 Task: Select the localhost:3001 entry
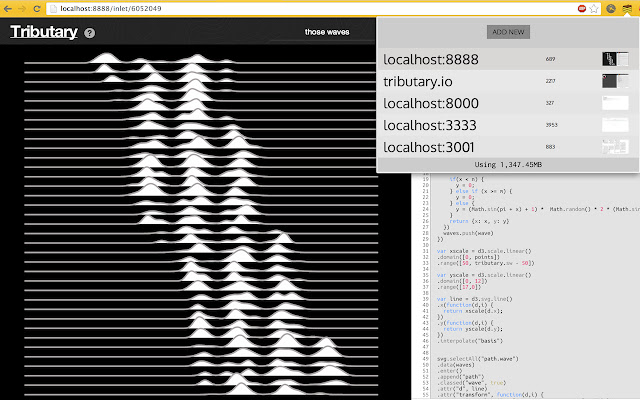coord(507,147)
